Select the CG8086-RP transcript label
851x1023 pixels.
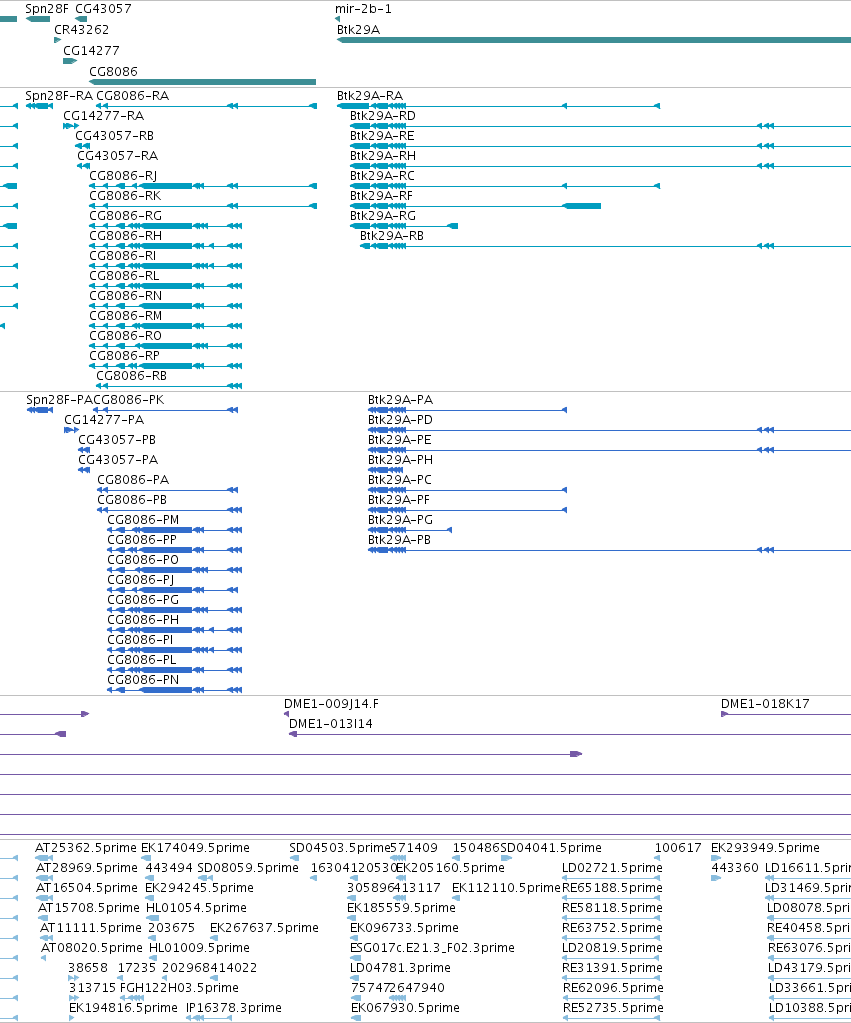click(x=125, y=356)
